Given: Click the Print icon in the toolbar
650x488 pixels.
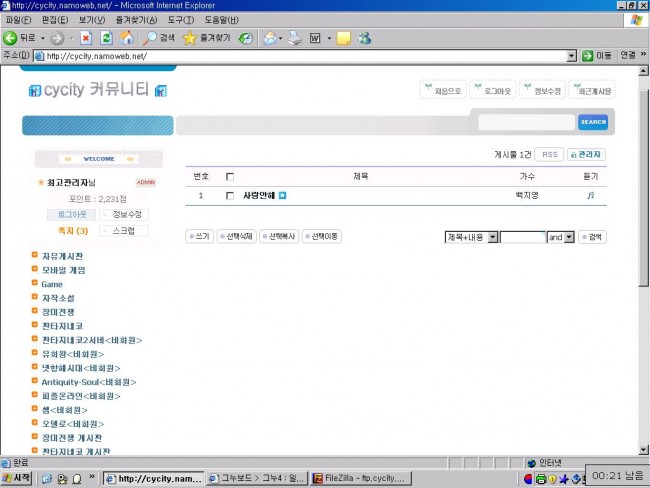Looking at the screenshot, I should point(295,38).
